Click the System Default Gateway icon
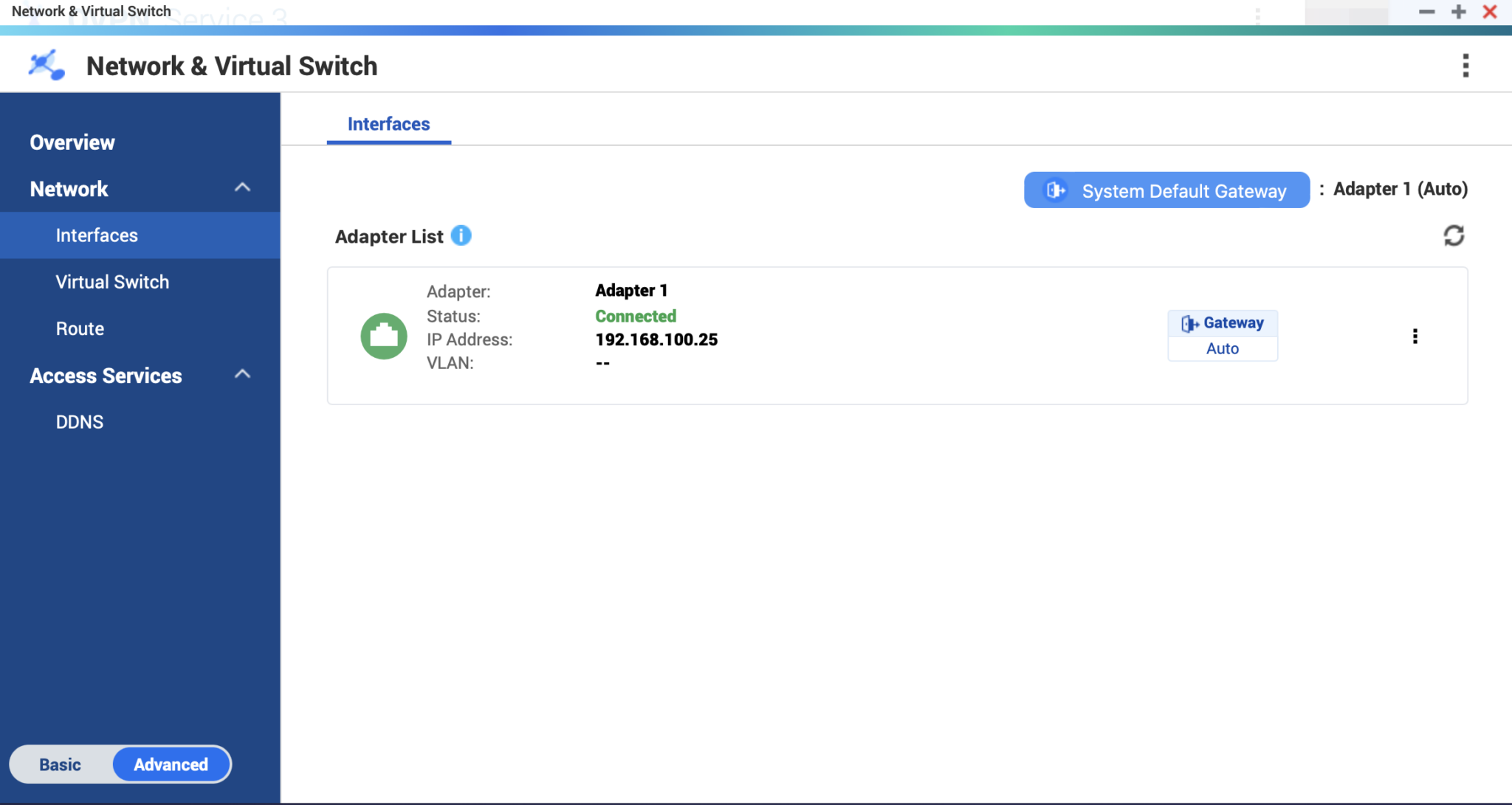The width and height of the screenshot is (1512, 805). click(1054, 190)
